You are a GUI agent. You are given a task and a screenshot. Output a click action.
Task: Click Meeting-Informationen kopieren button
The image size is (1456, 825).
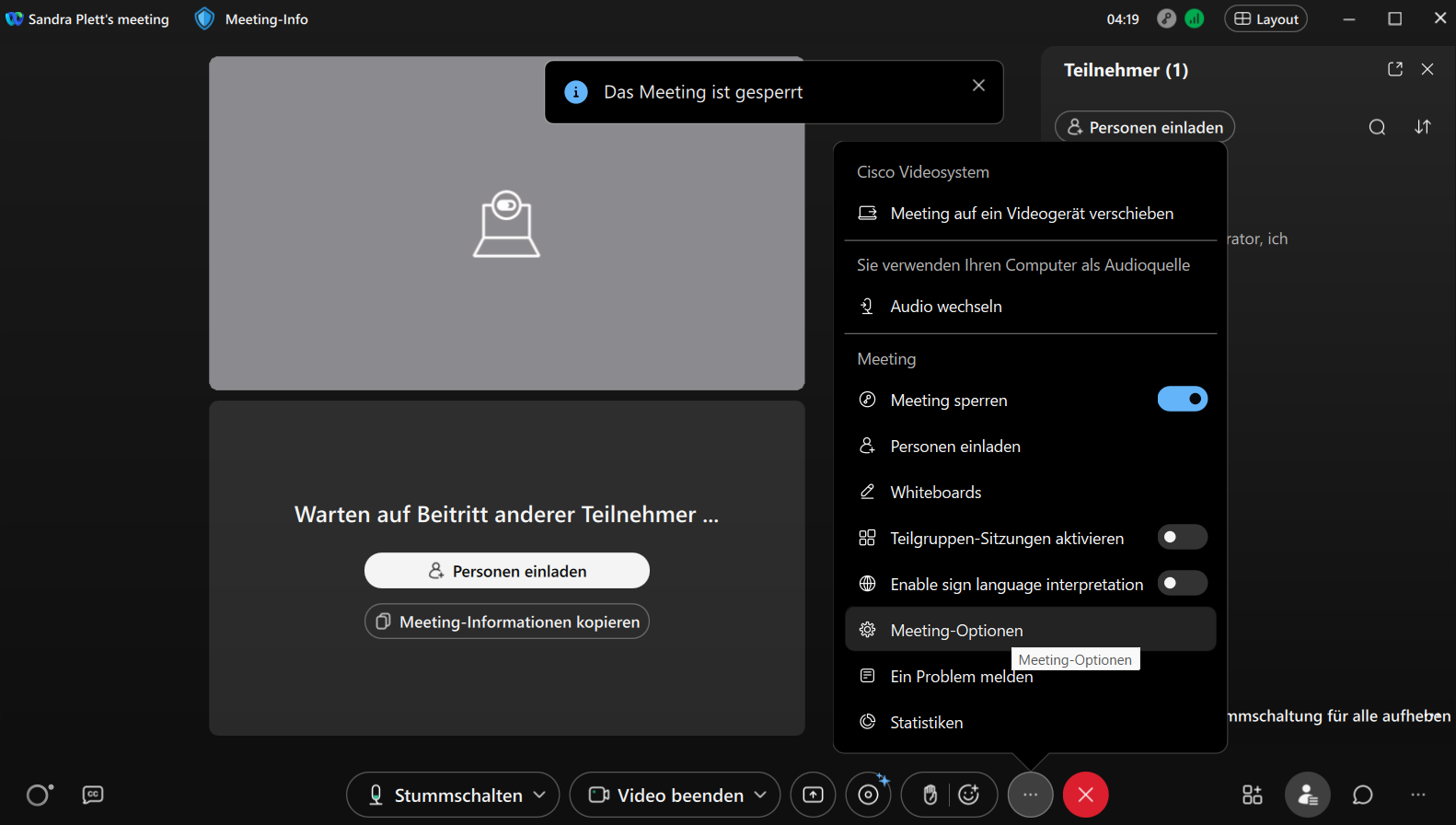click(507, 622)
